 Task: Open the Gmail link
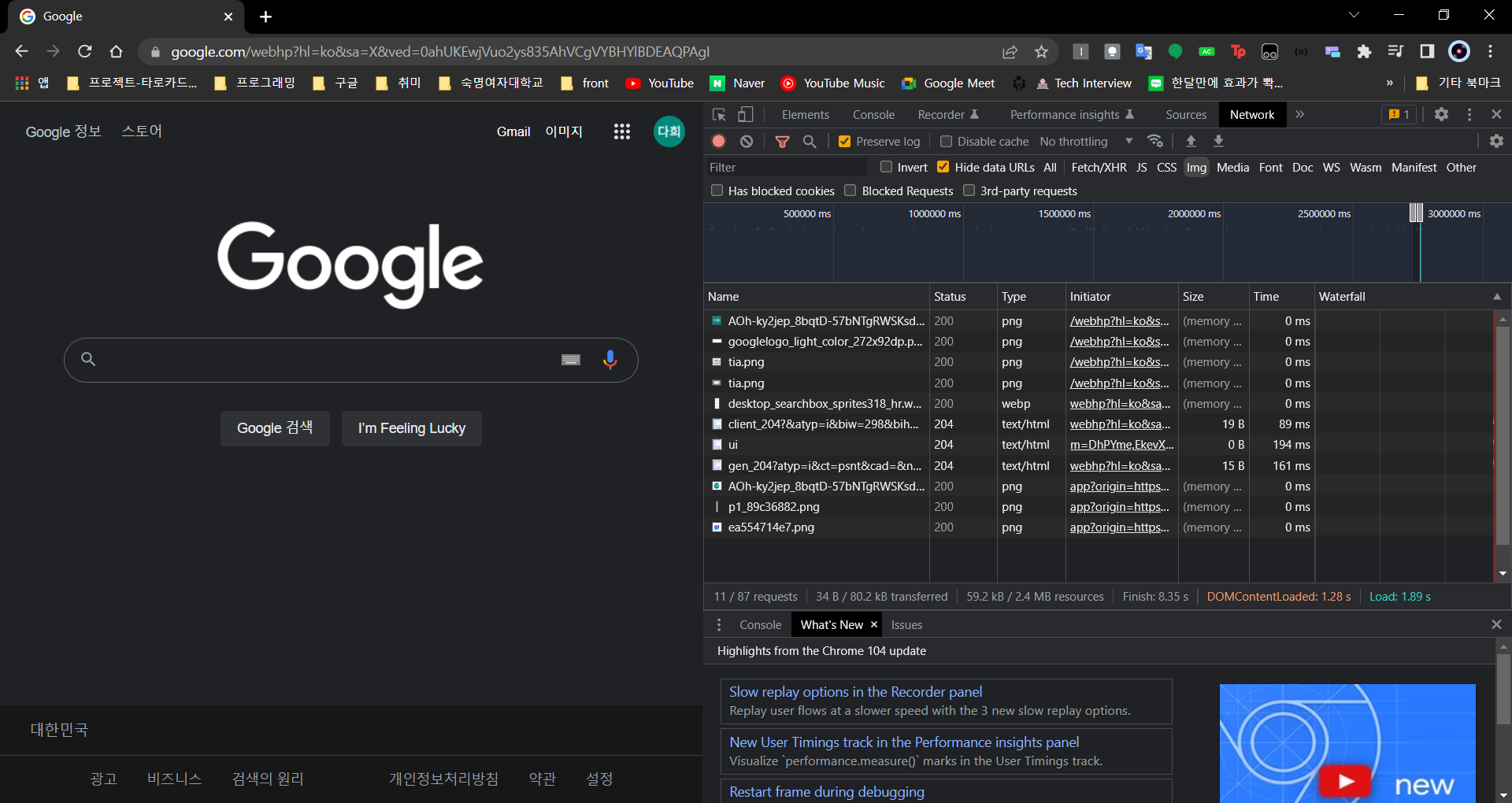click(513, 131)
